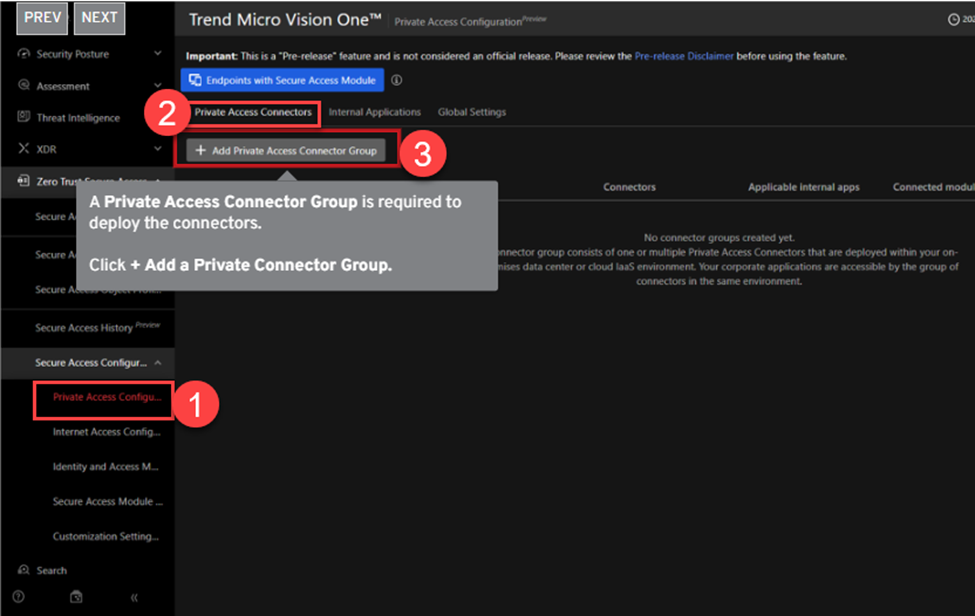The image size is (975, 616).
Task: Open Secure Access History in sidebar
Action: click(98, 327)
